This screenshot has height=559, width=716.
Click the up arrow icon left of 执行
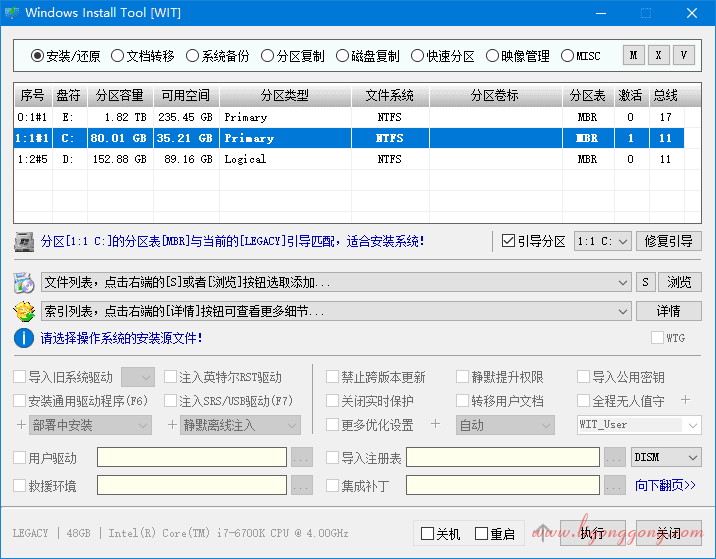click(542, 533)
